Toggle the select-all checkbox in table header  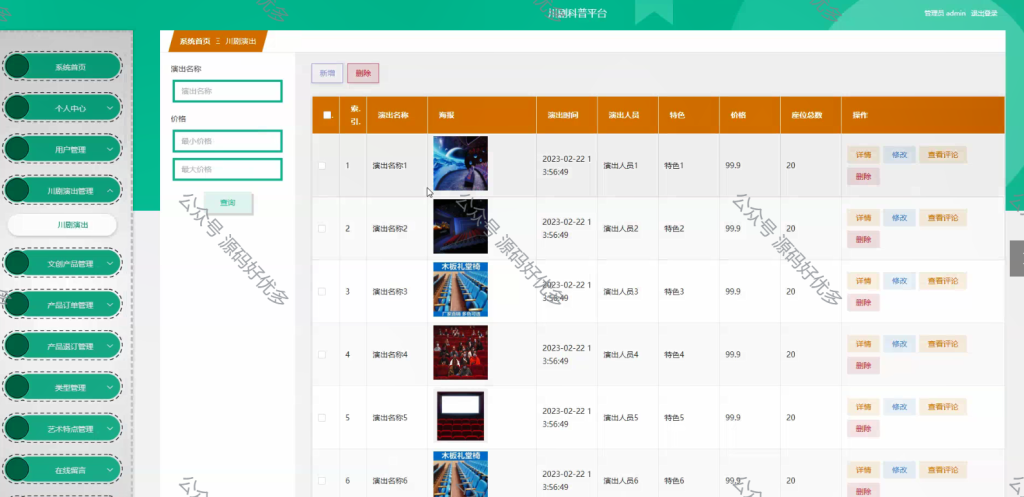coord(327,115)
